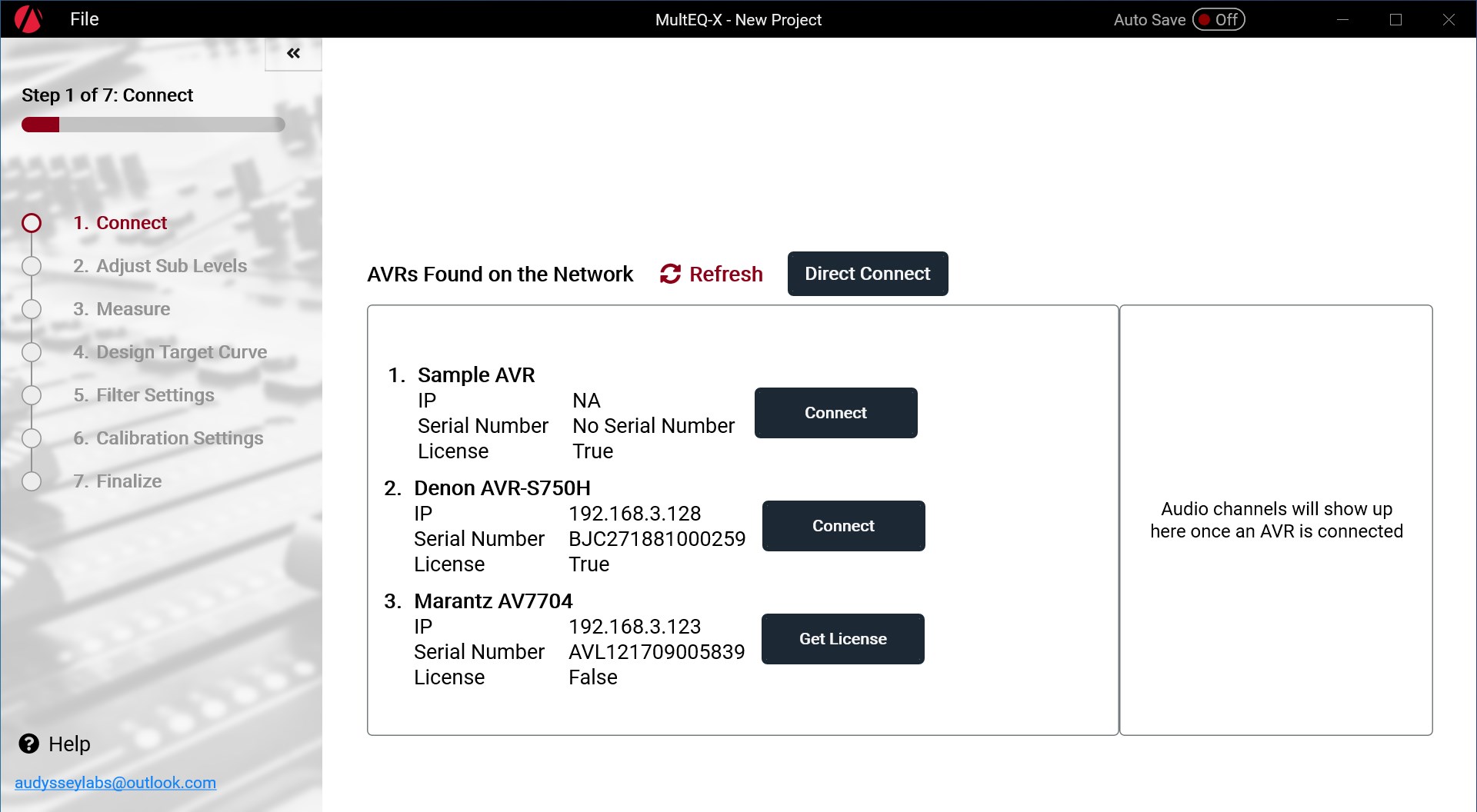Click 'Step 1 of 7: Connect' heading
The image size is (1477, 812).
click(x=108, y=95)
